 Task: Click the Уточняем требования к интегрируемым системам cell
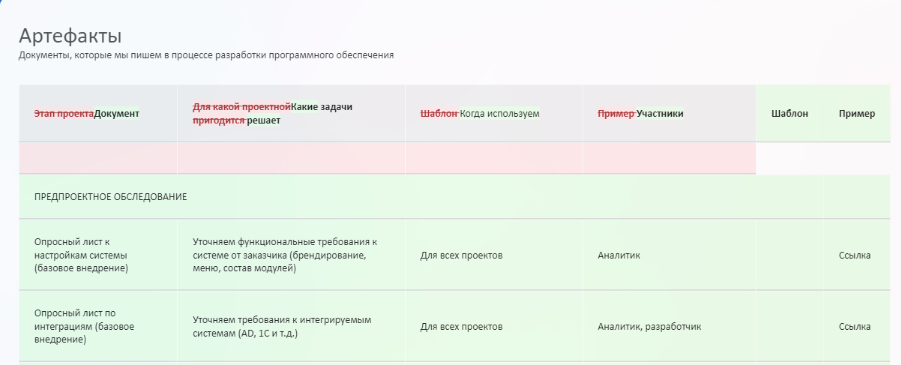[291, 326]
